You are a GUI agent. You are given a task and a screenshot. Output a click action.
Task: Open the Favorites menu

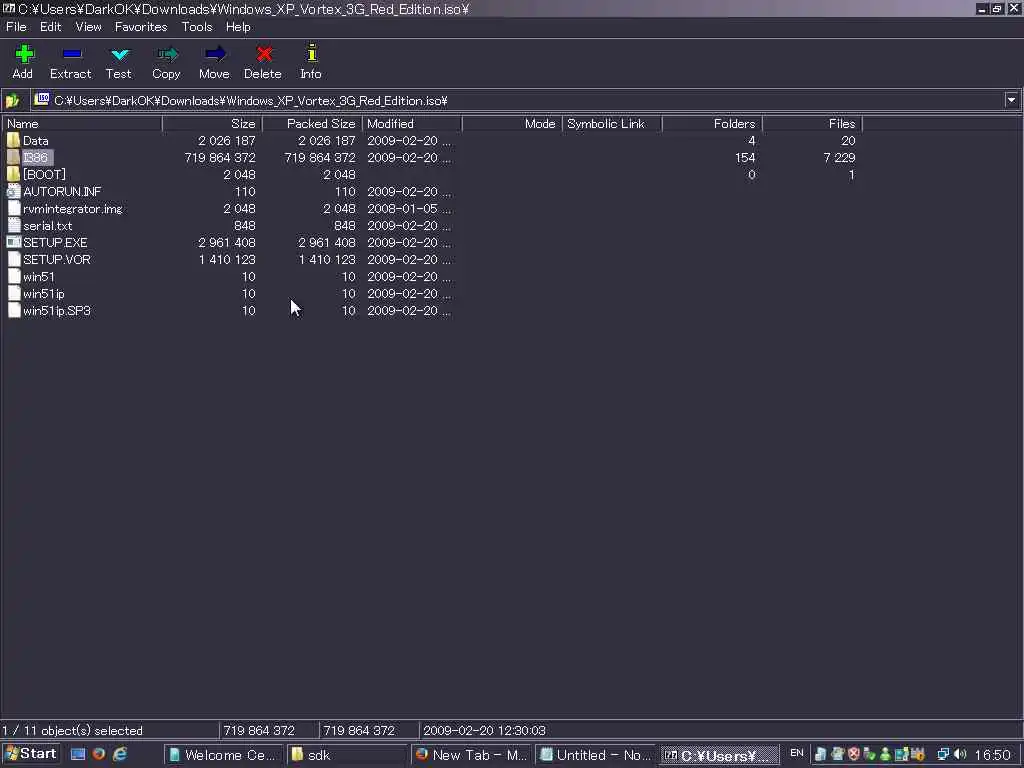(x=141, y=27)
